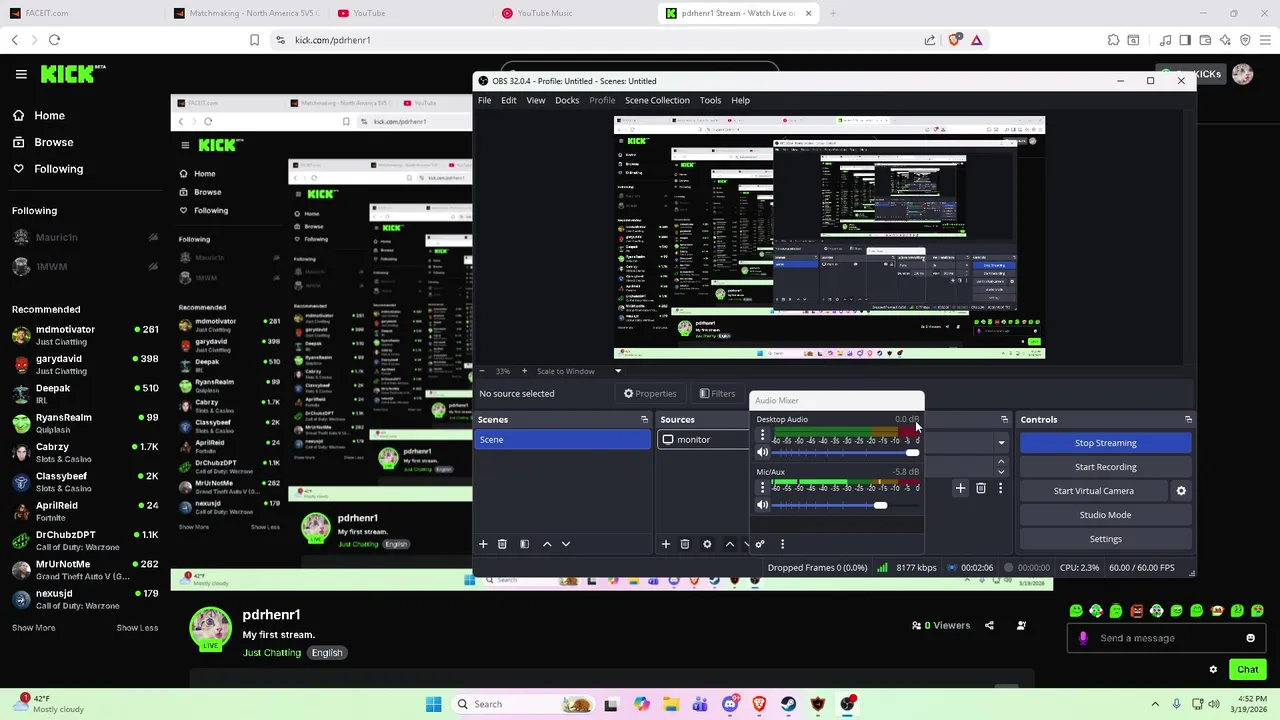
Task: Mute Mic/Aux speaker icon
Action: pyautogui.click(x=762, y=505)
